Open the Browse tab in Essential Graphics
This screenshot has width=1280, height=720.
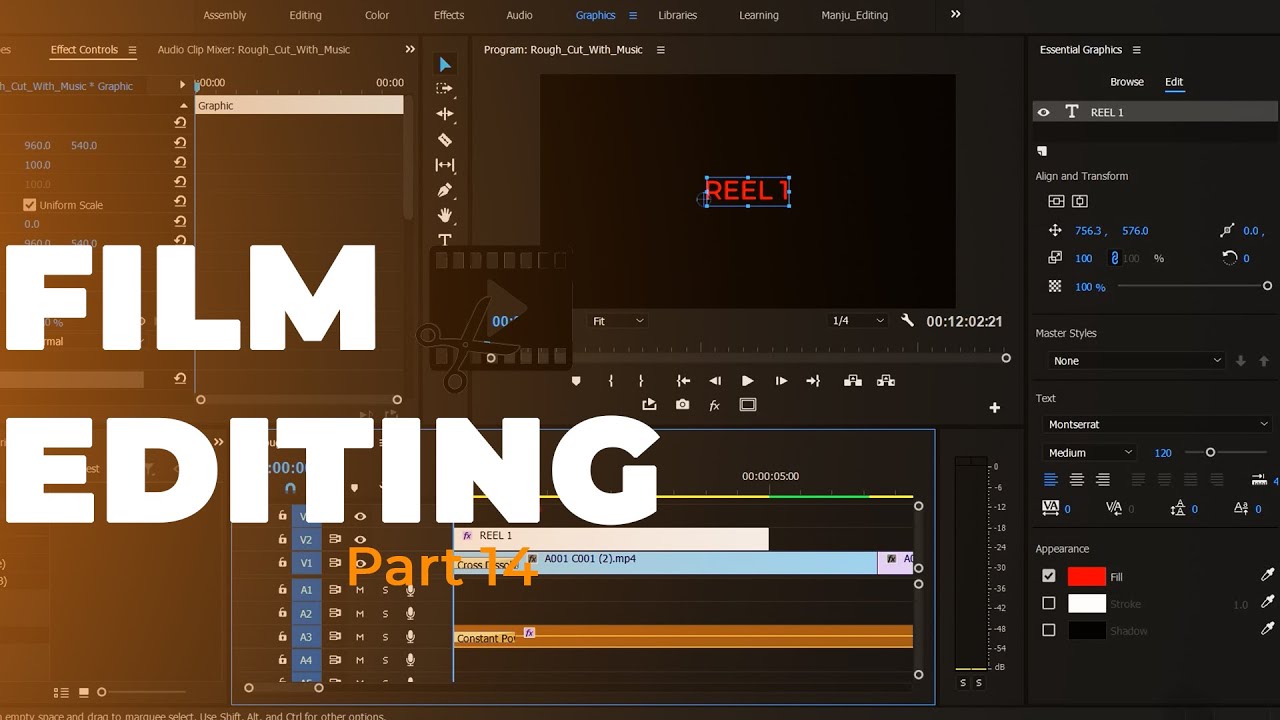click(1127, 82)
